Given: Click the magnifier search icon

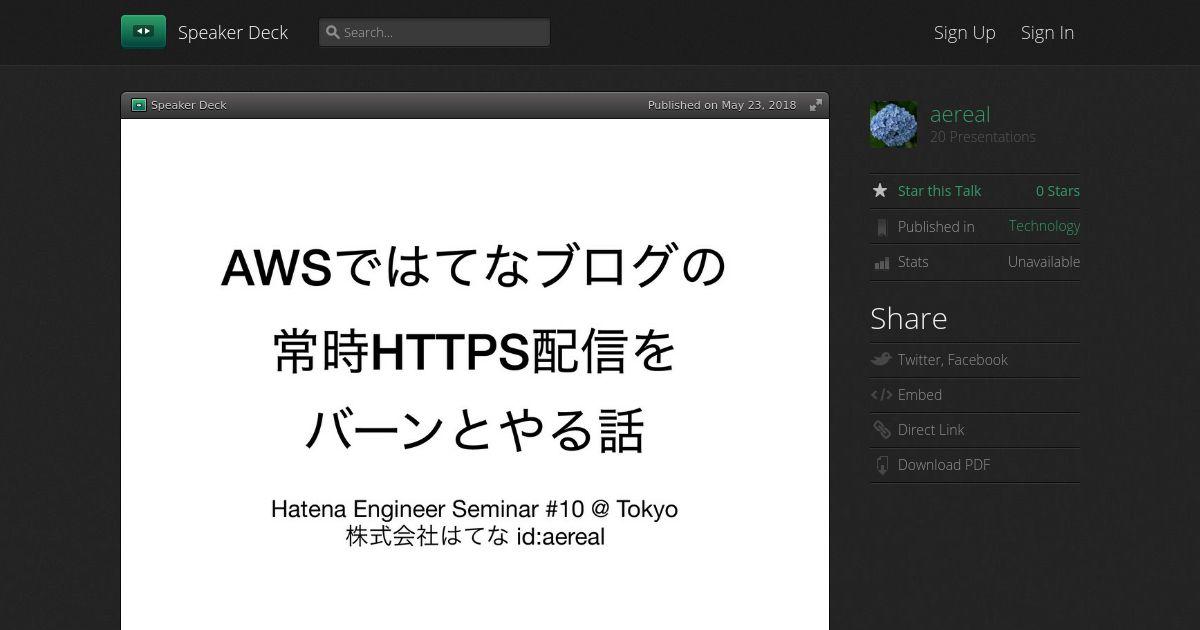Looking at the screenshot, I should 333,32.
